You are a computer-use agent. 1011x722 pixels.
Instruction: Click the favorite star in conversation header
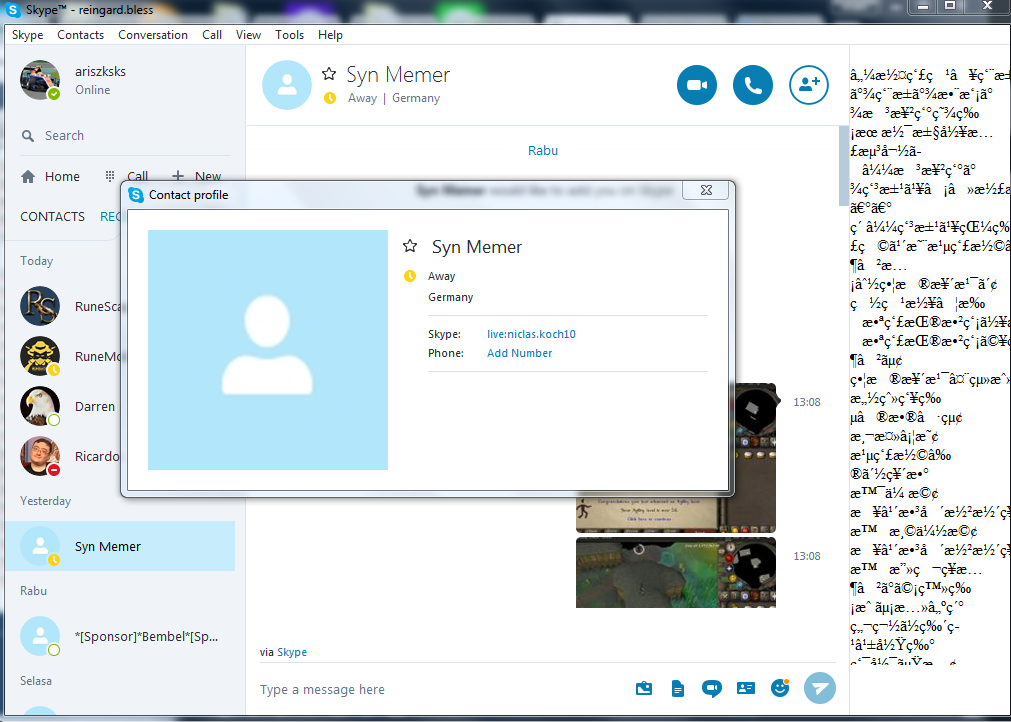[x=329, y=73]
